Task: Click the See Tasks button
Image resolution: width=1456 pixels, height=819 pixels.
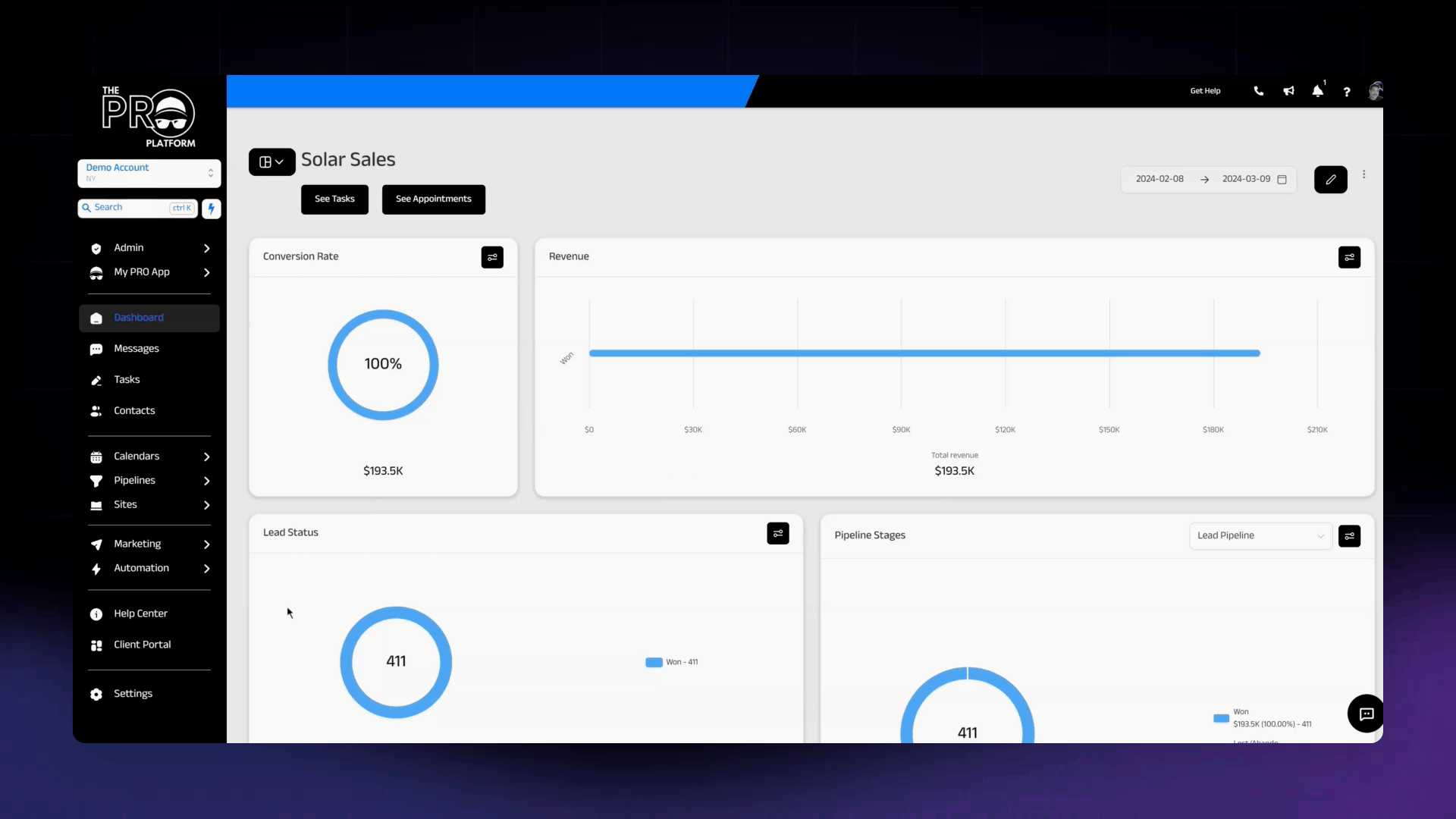Action: pyautogui.click(x=335, y=198)
